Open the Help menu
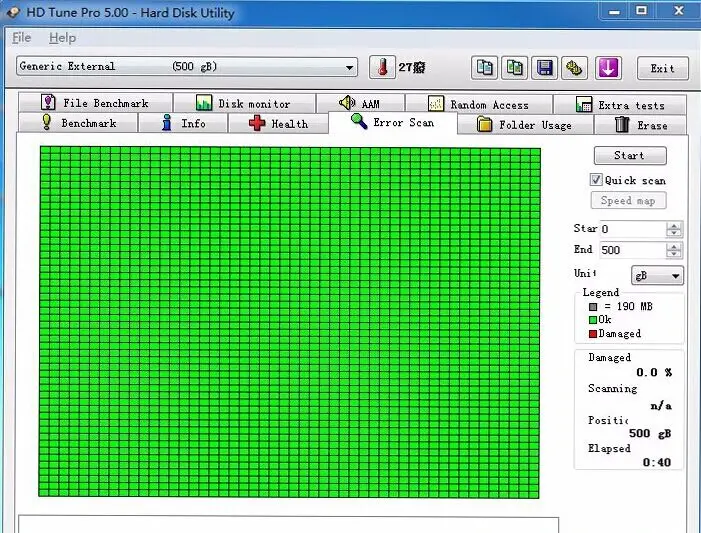701x533 pixels. pos(62,38)
